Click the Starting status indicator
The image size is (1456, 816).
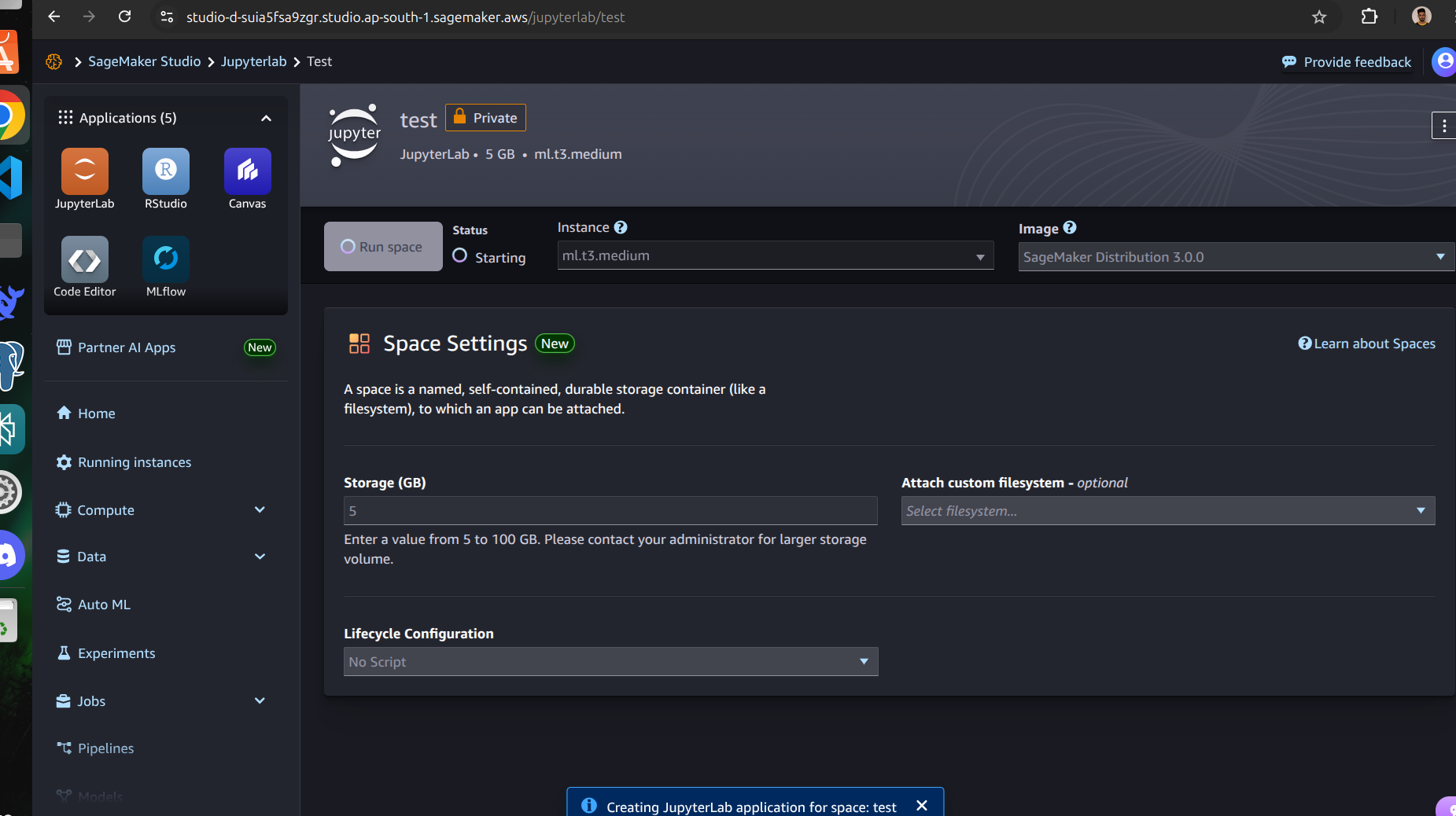489,257
